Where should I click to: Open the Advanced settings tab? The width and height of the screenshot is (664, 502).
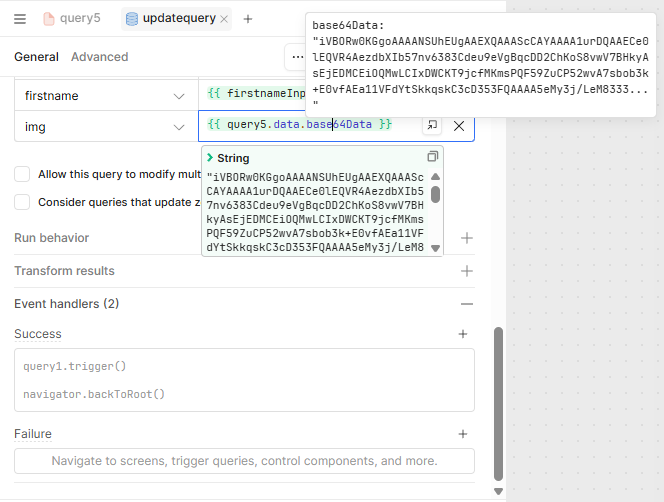pos(99,57)
